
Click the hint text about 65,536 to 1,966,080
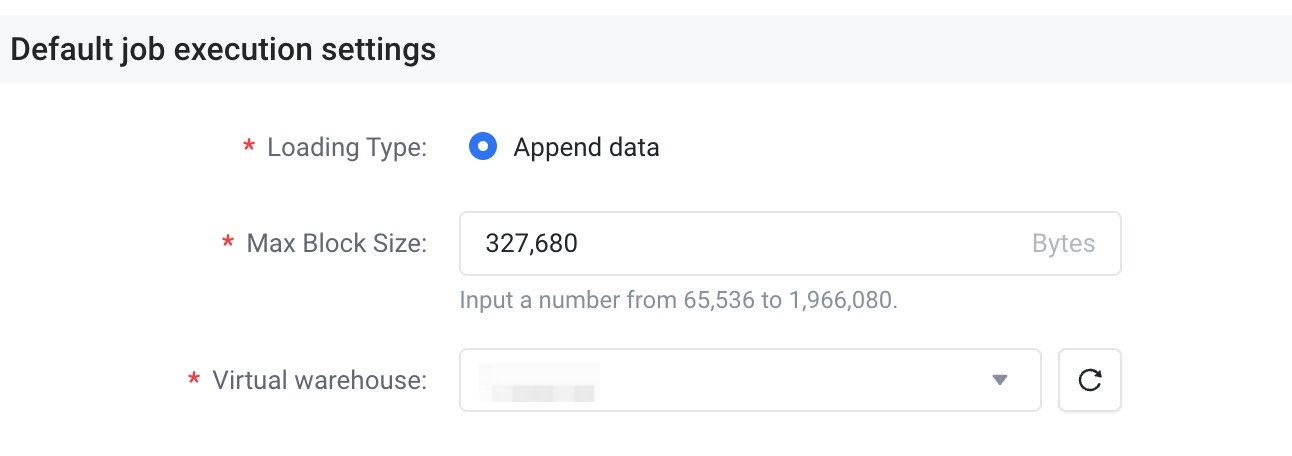click(679, 300)
